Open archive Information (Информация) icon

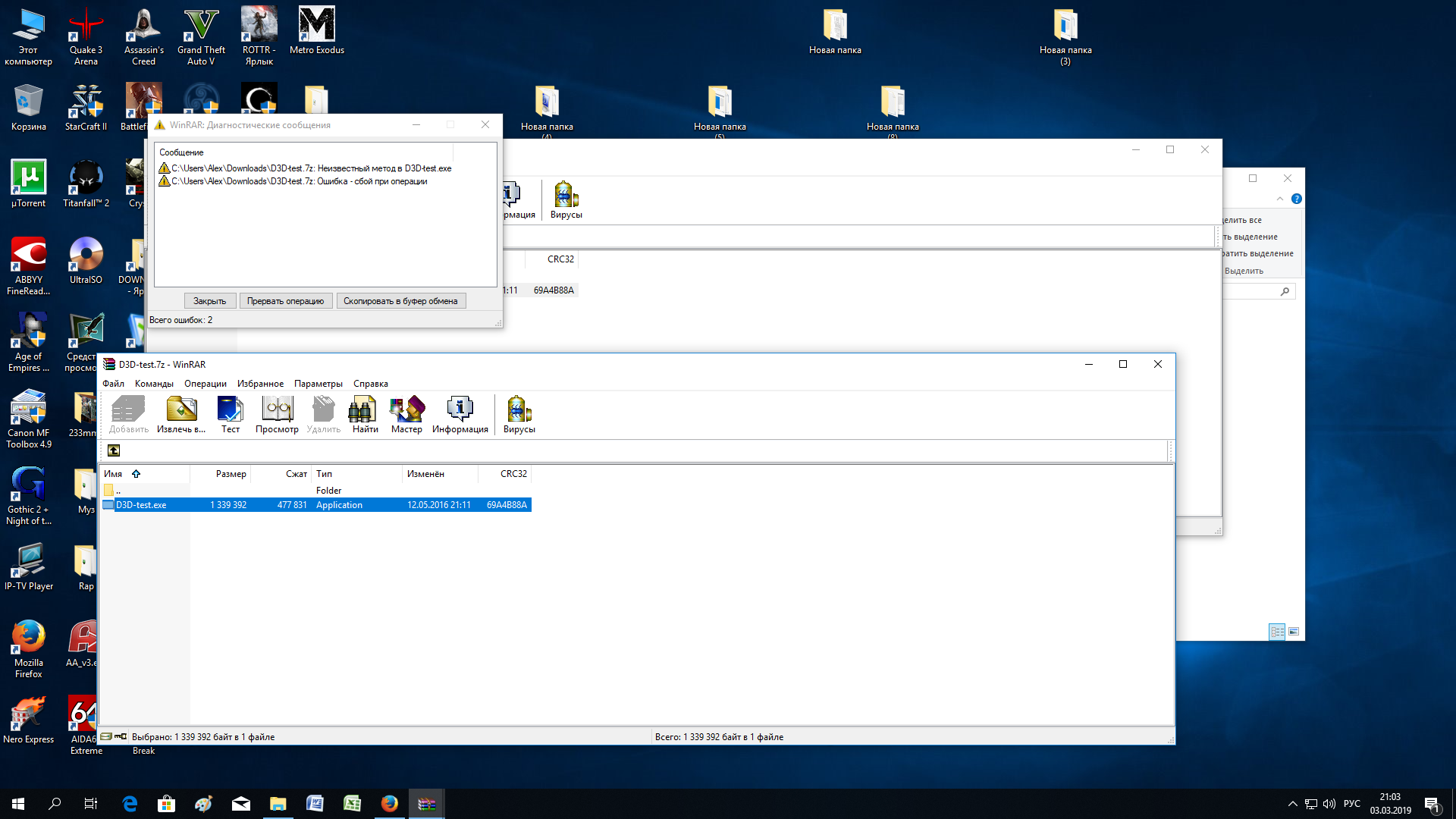pyautogui.click(x=460, y=414)
